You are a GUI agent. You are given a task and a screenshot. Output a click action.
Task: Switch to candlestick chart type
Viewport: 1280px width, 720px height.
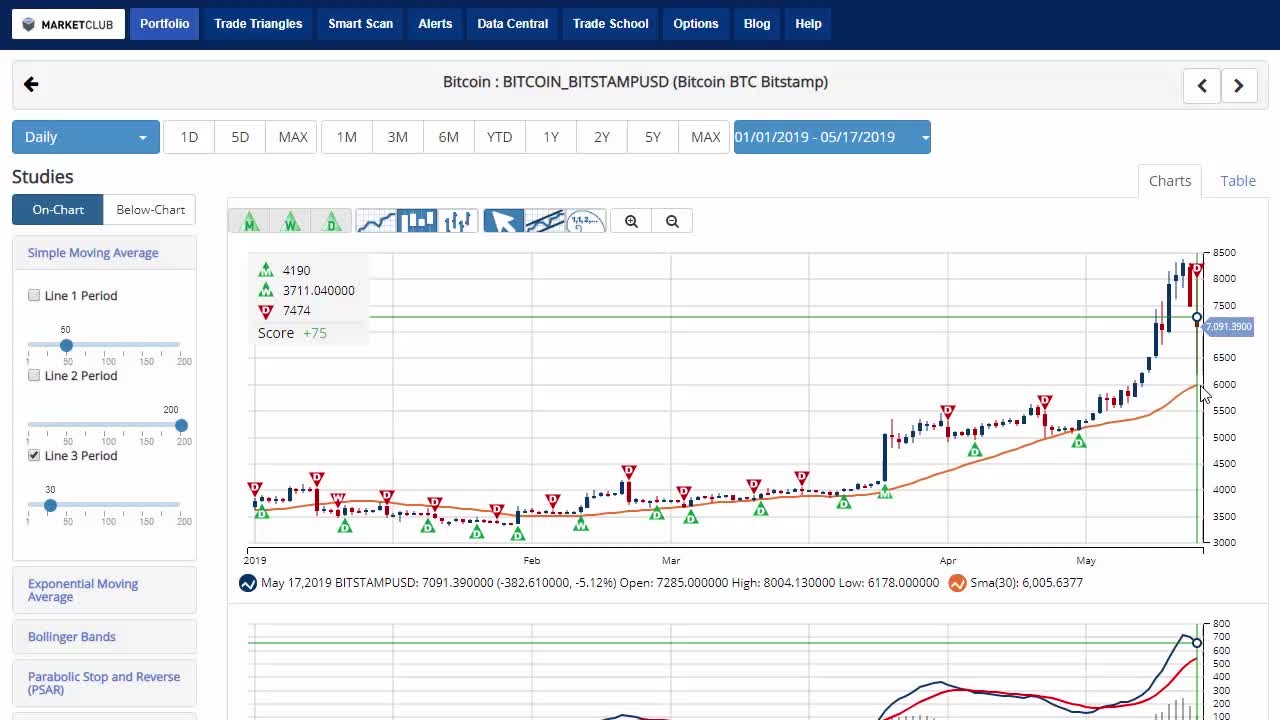click(417, 221)
